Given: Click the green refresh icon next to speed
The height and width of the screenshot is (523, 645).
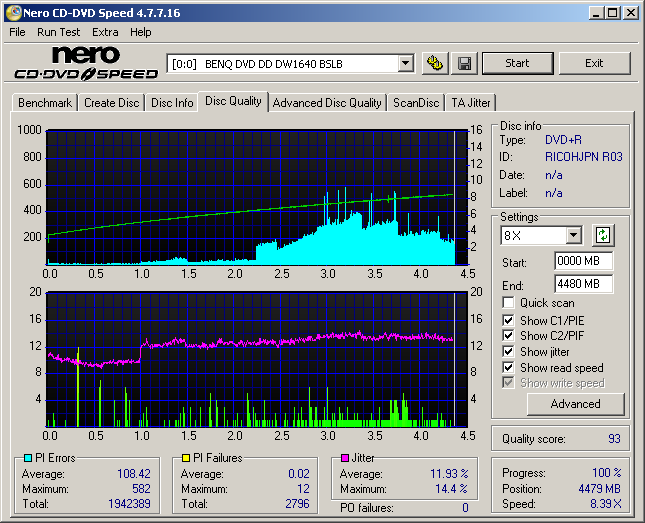Looking at the screenshot, I should 602,236.
